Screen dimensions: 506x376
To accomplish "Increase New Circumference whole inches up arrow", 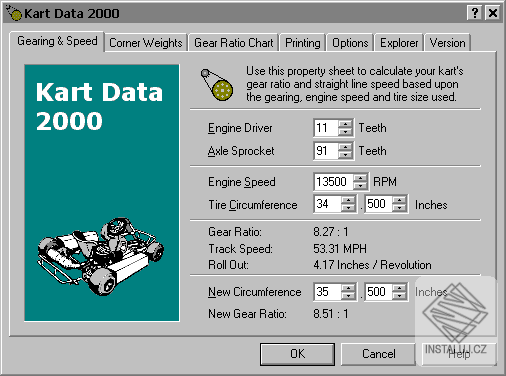I will coord(348,288).
